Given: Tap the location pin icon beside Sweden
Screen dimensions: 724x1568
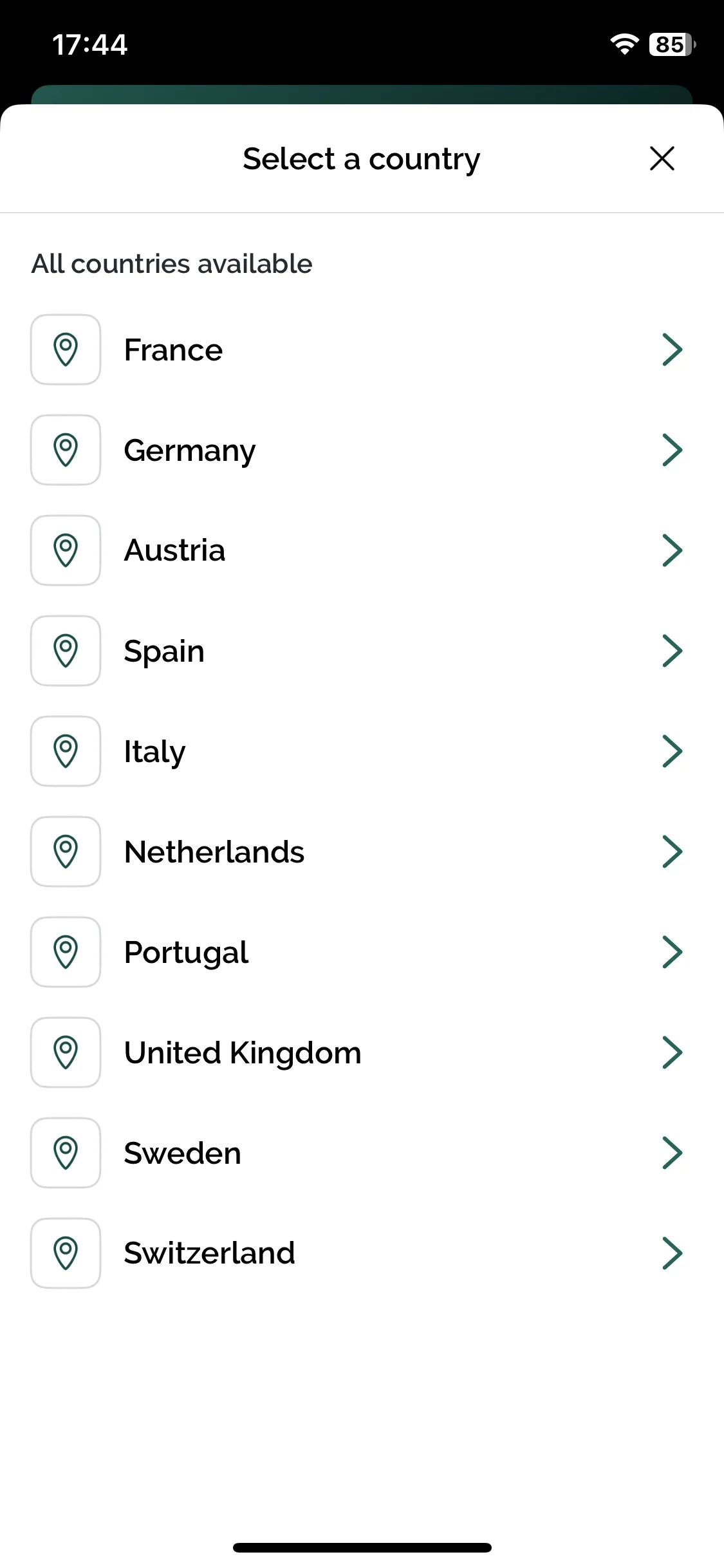Looking at the screenshot, I should point(66,1153).
